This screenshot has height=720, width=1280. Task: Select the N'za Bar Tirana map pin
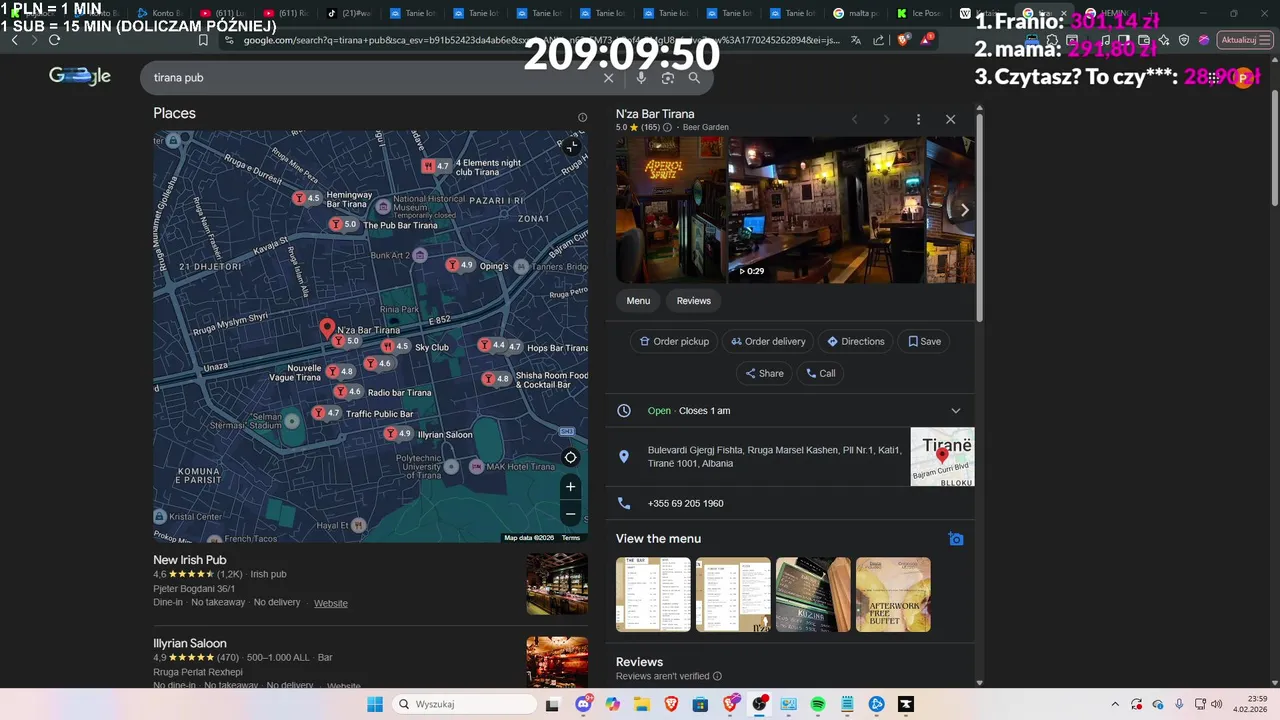point(327,327)
